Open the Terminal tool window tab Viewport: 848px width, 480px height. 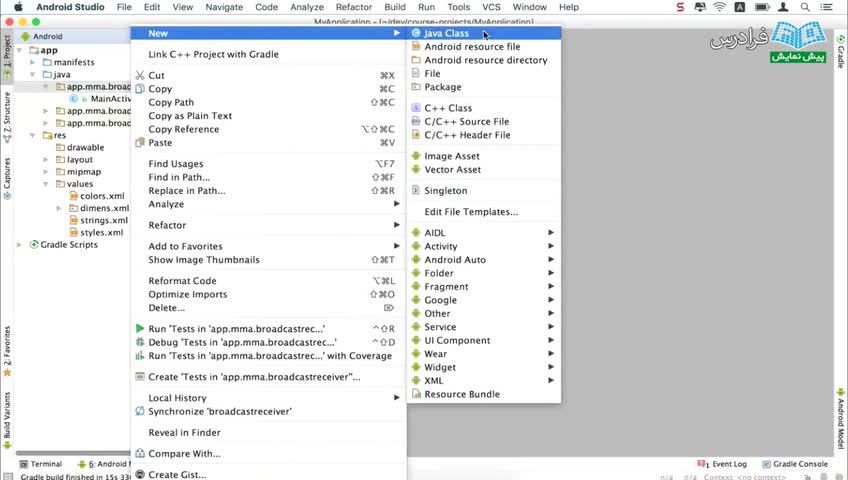click(41, 464)
